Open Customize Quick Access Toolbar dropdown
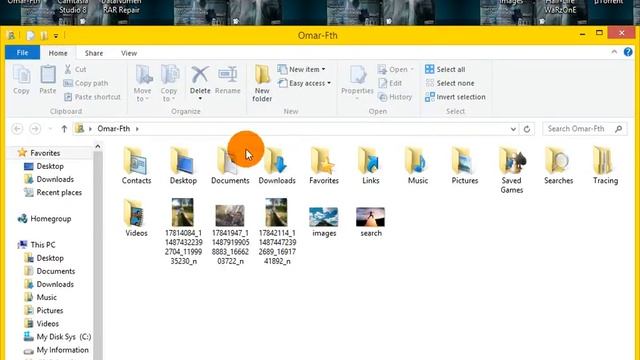Viewport: 640px width, 360px height. pyautogui.click(x=56, y=36)
